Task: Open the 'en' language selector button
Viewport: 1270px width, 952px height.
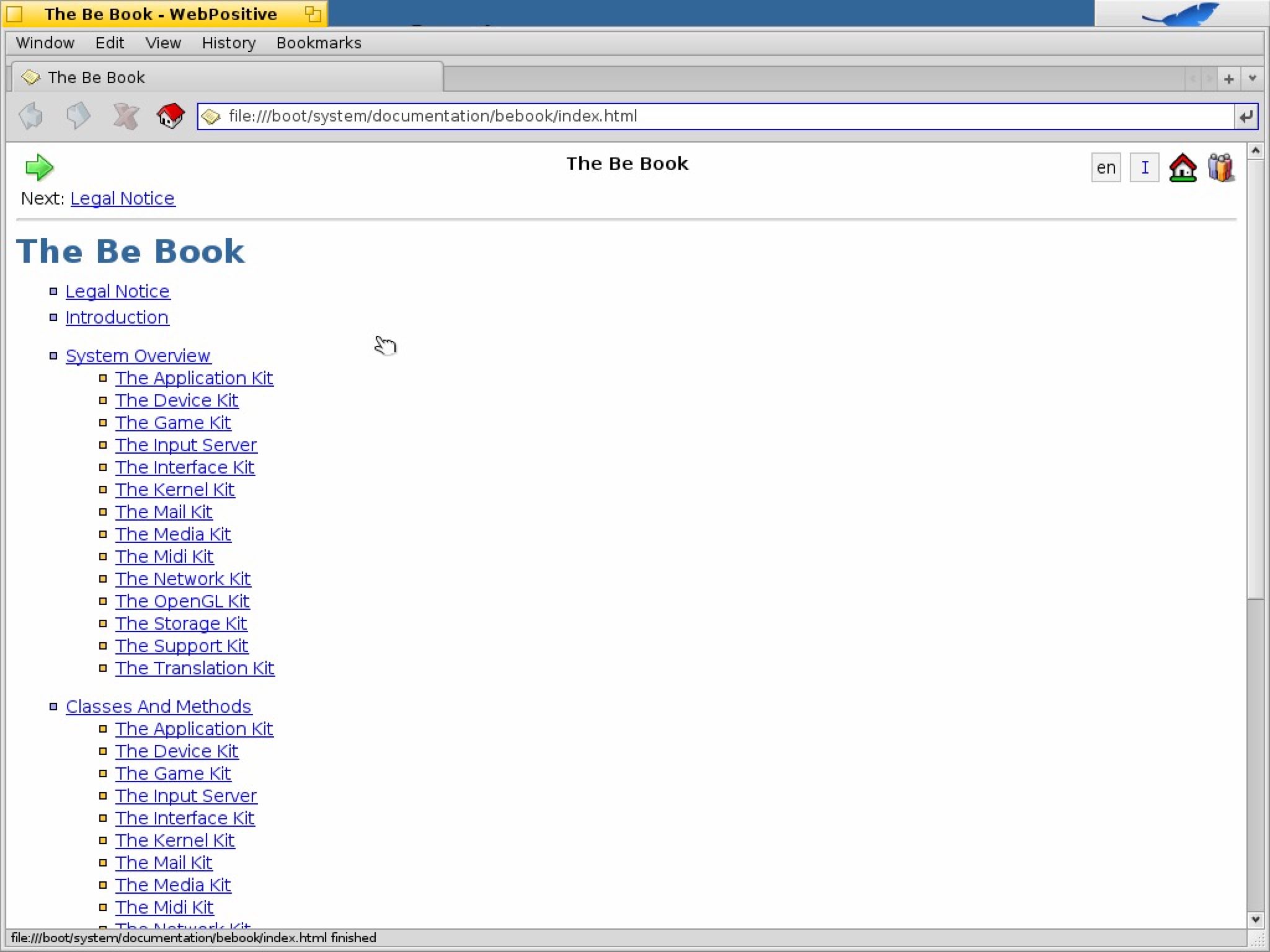Action: 1106,167
